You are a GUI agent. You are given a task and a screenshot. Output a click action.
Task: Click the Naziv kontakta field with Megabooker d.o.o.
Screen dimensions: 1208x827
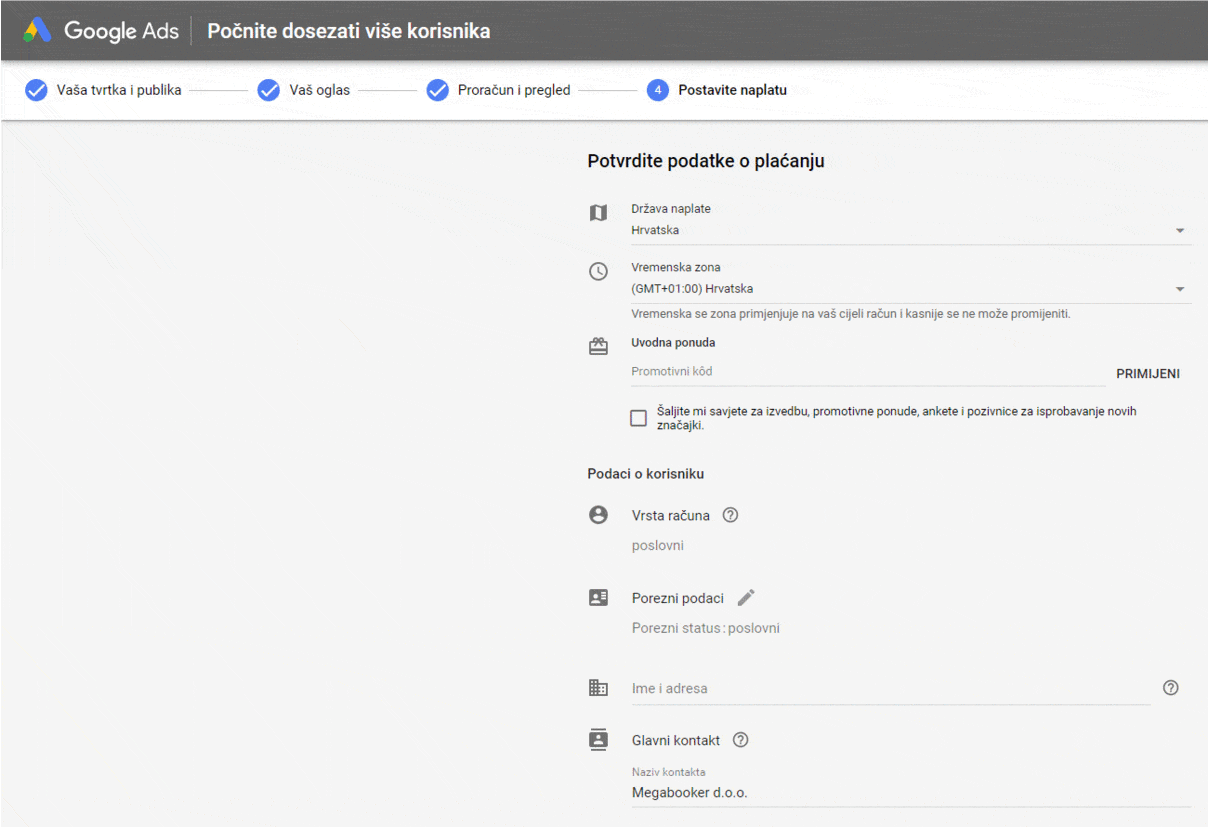click(910, 792)
